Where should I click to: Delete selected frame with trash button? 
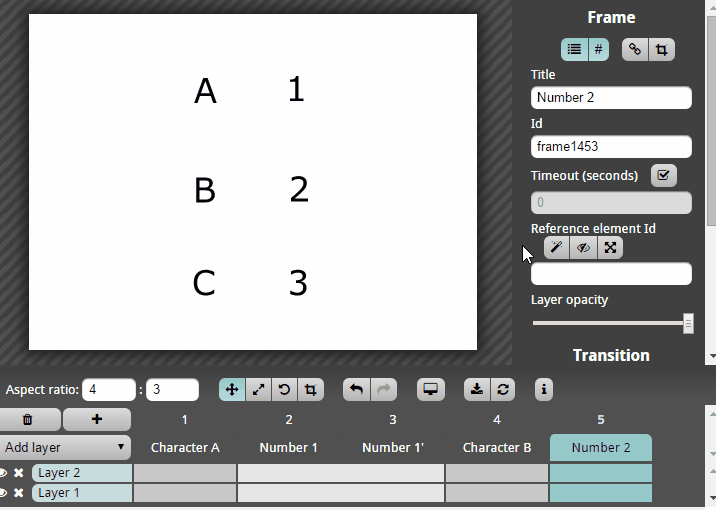coord(28,419)
